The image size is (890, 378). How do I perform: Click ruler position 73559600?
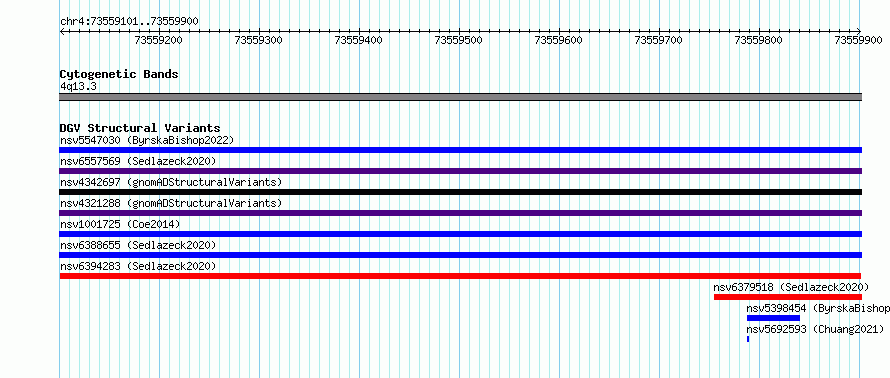(559, 40)
